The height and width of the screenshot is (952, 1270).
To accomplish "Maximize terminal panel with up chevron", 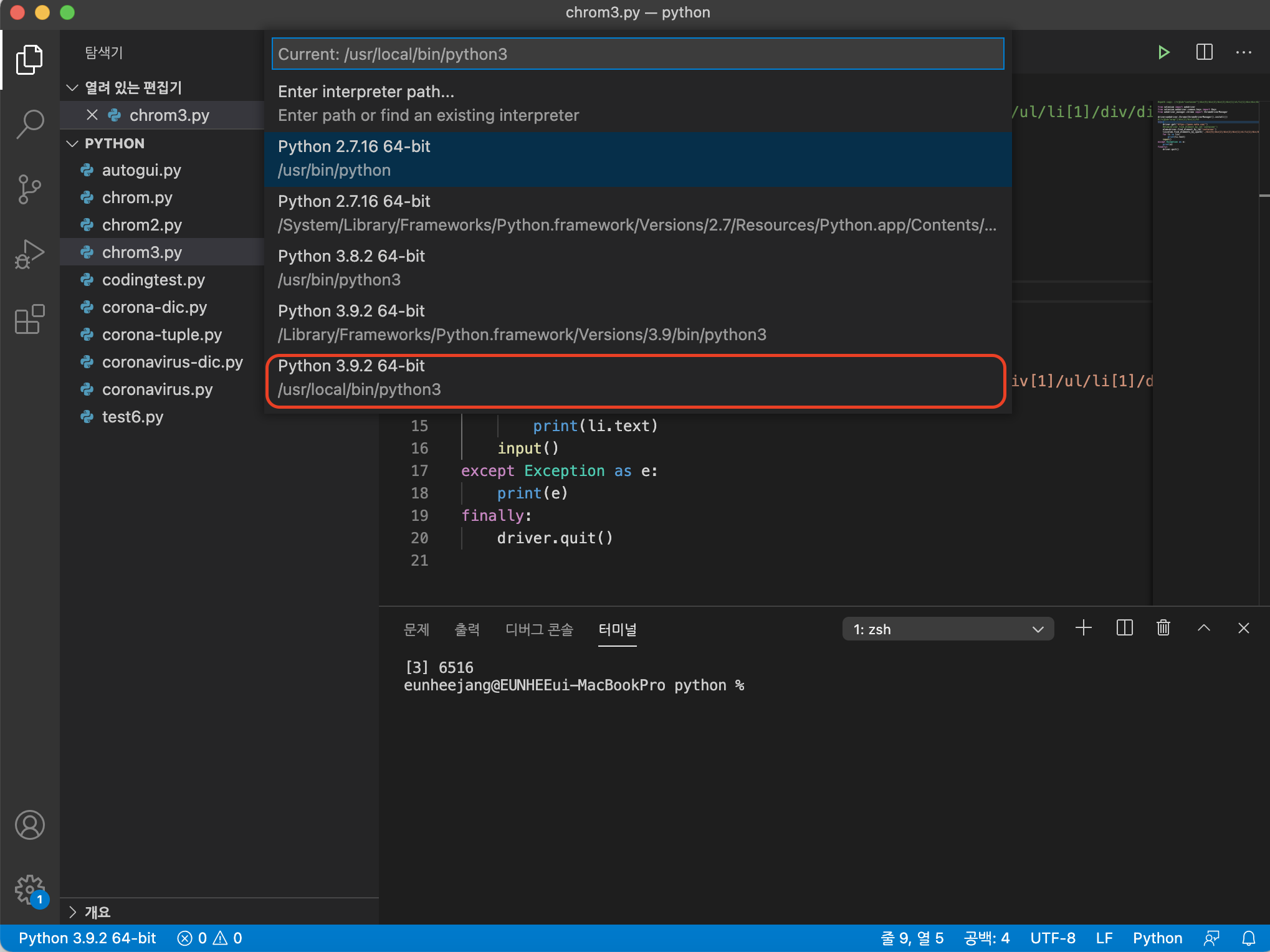I will pos(1203,628).
